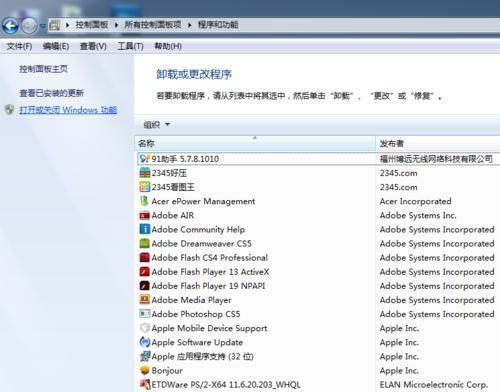Open the 文件(F) menu
The image size is (500, 392).
[19, 46]
